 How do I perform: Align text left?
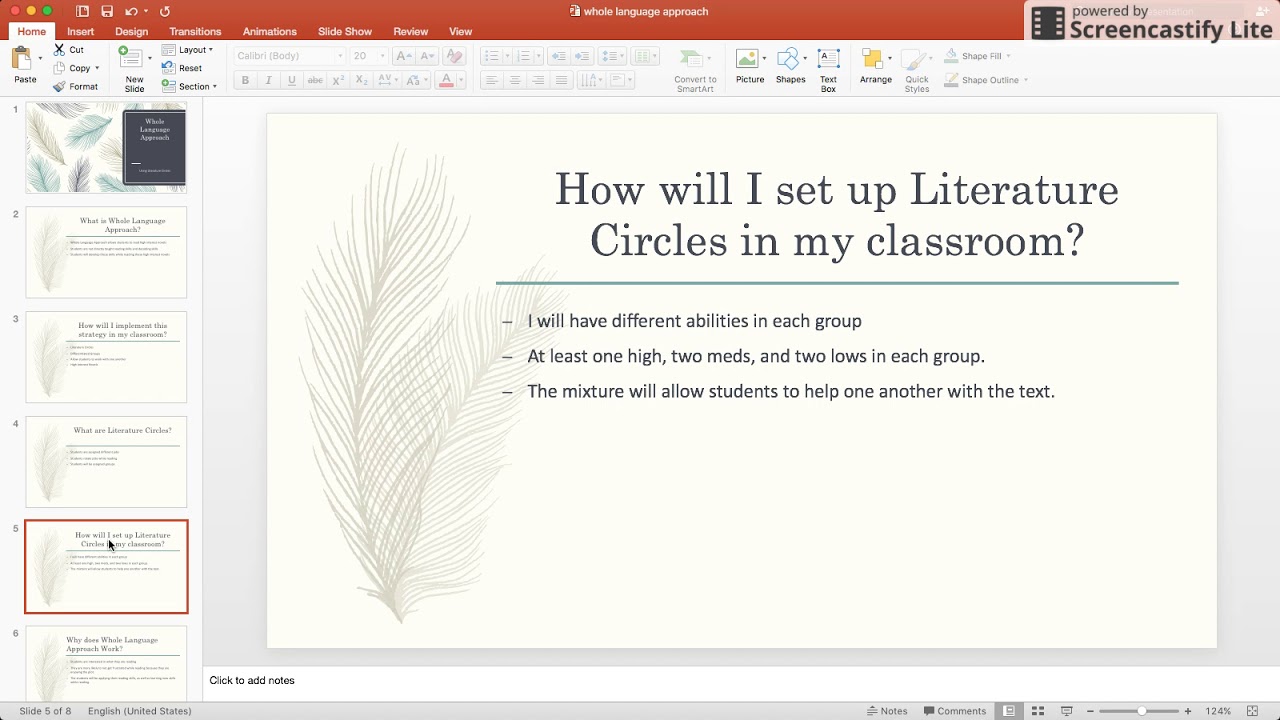(491, 80)
